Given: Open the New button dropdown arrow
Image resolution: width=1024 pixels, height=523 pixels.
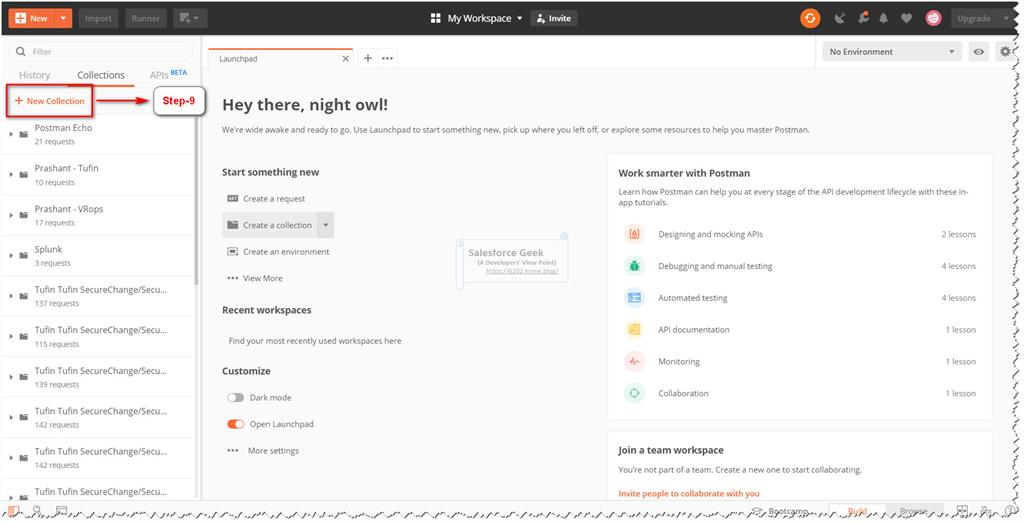Looking at the screenshot, I should click(x=63, y=18).
